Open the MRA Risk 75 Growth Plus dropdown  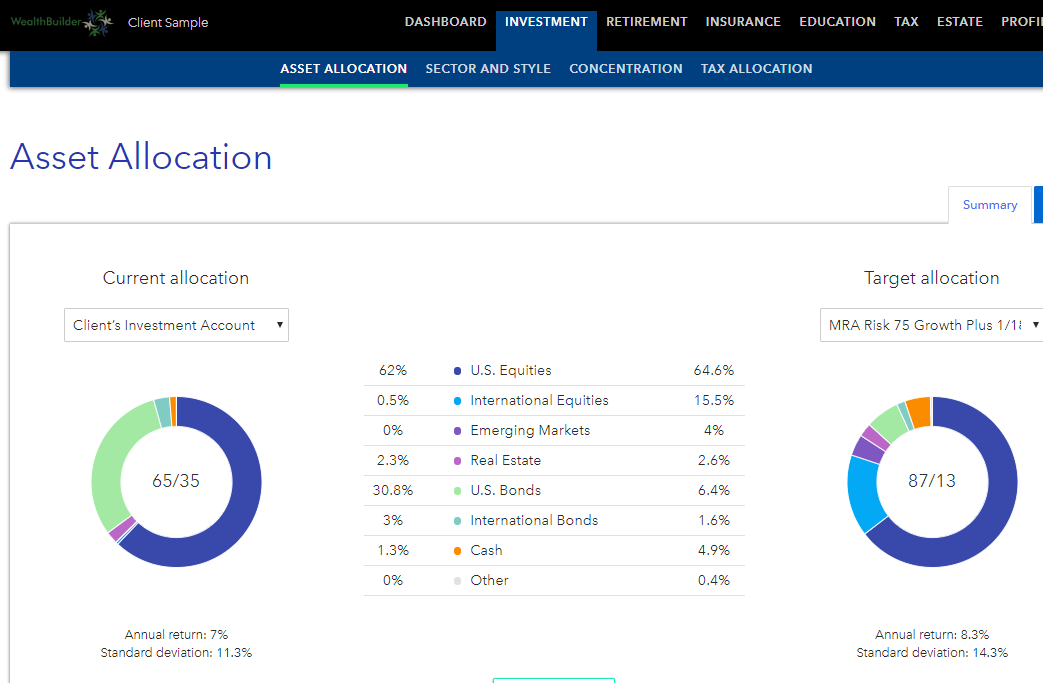931,325
